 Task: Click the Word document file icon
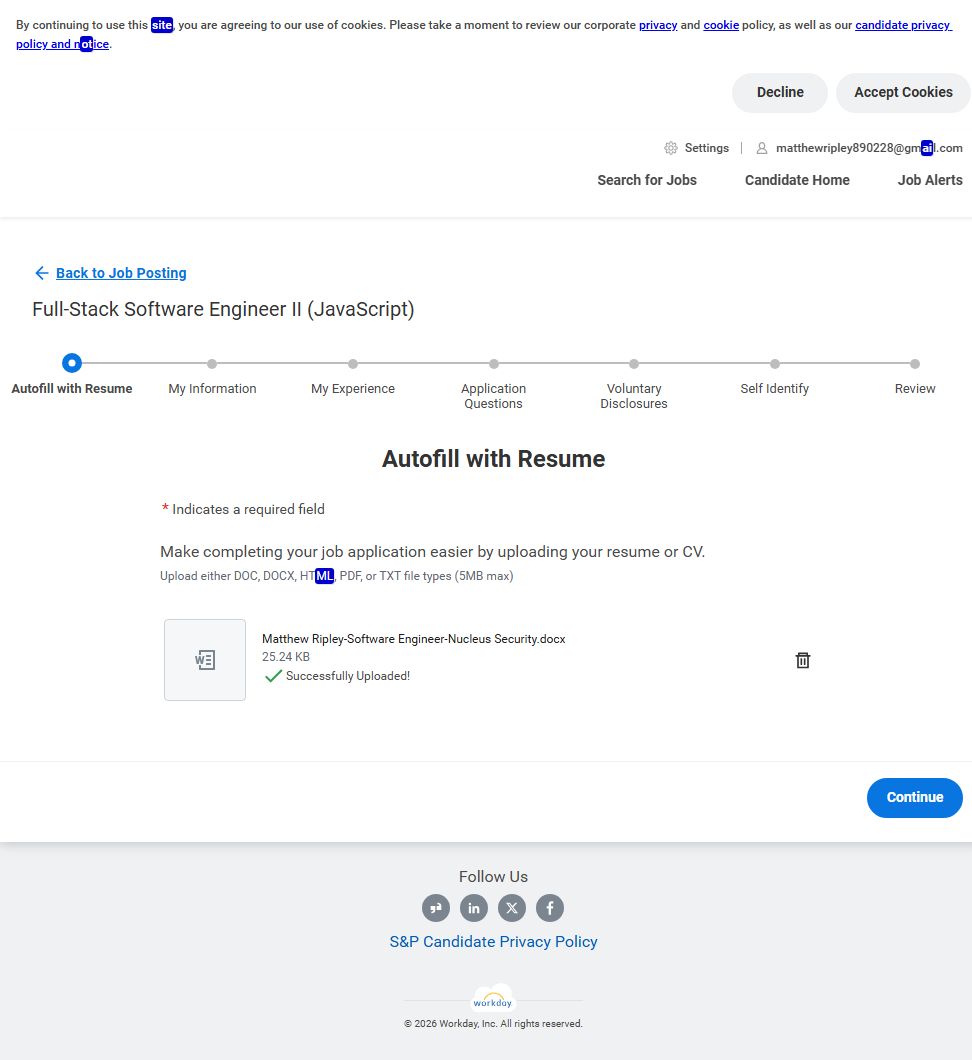pos(205,660)
